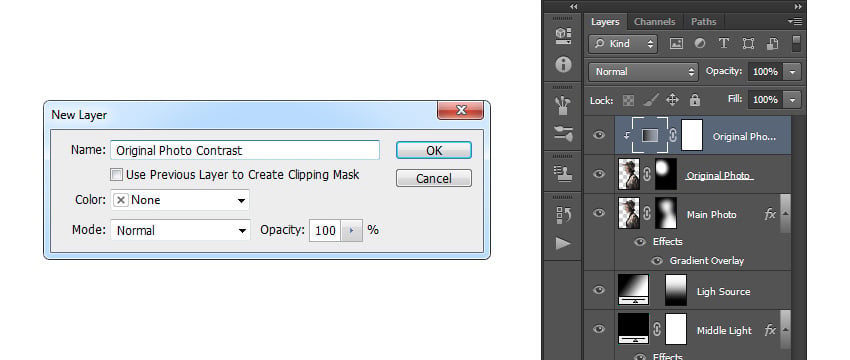
Task: Filter layers by type layers icon
Action: [x=723, y=44]
